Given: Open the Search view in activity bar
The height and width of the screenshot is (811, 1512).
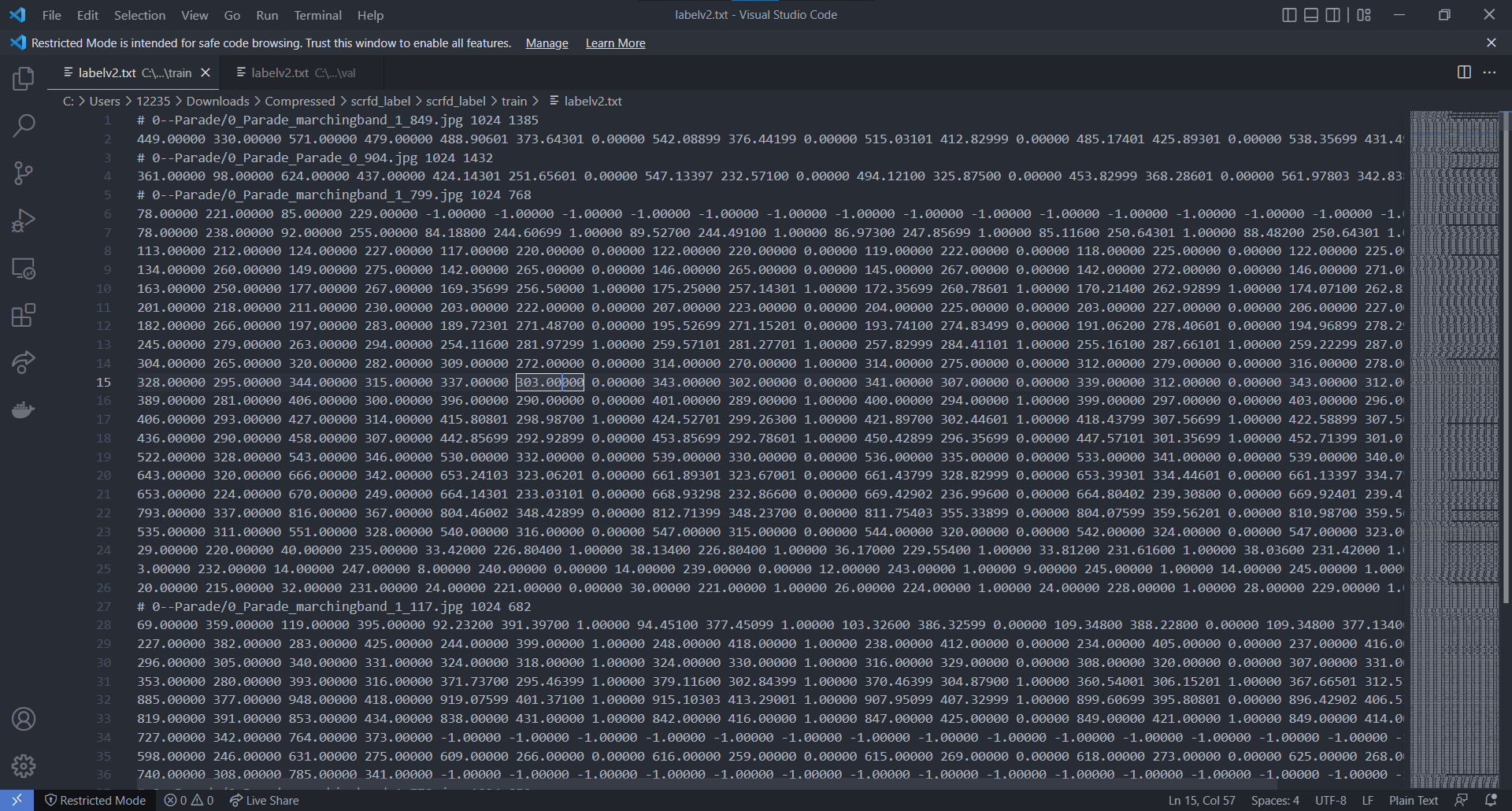Looking at the screenshot, I should (x=24, y=125).
